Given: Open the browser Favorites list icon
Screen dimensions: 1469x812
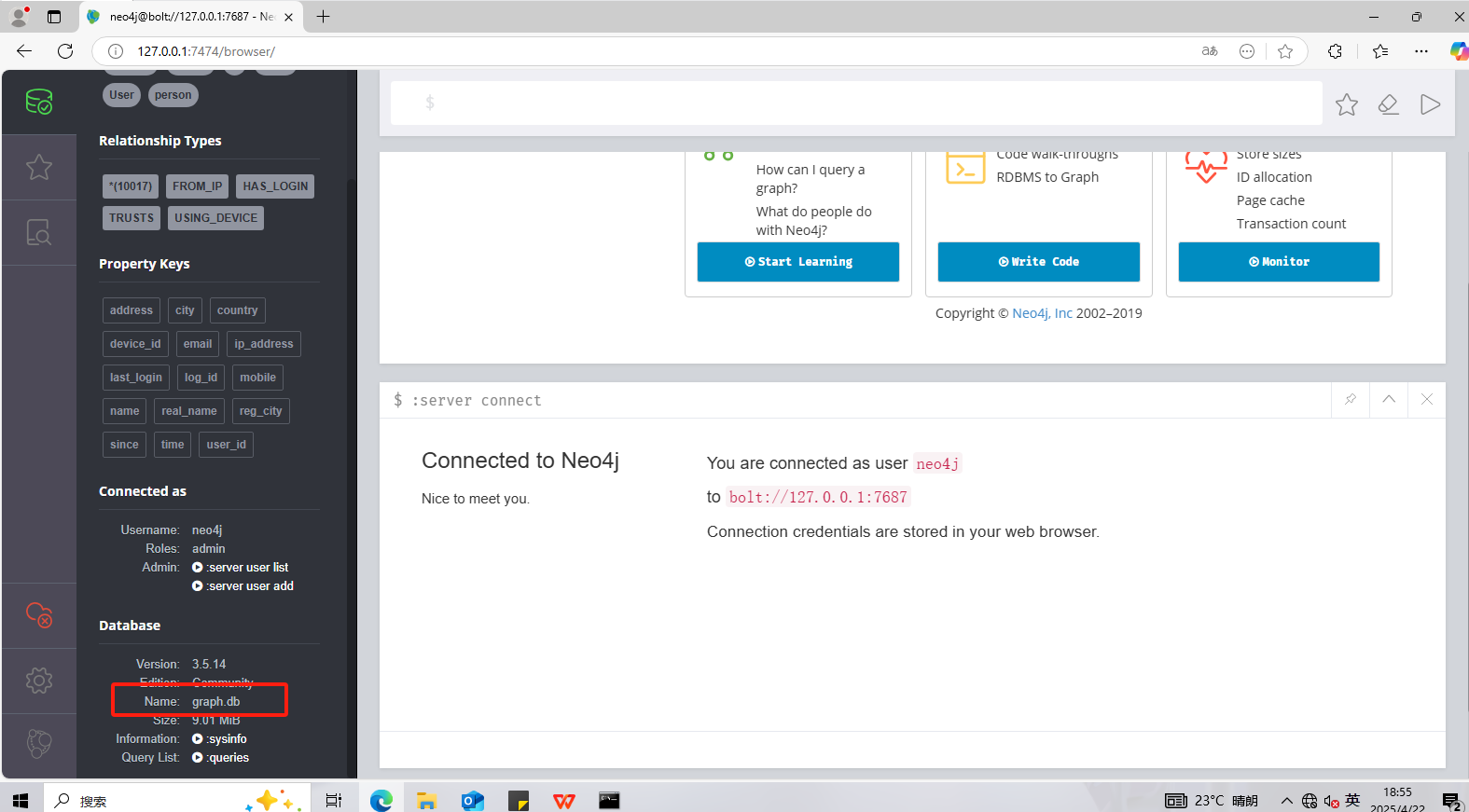Looking at the screenshot, I should point(1380,51).
